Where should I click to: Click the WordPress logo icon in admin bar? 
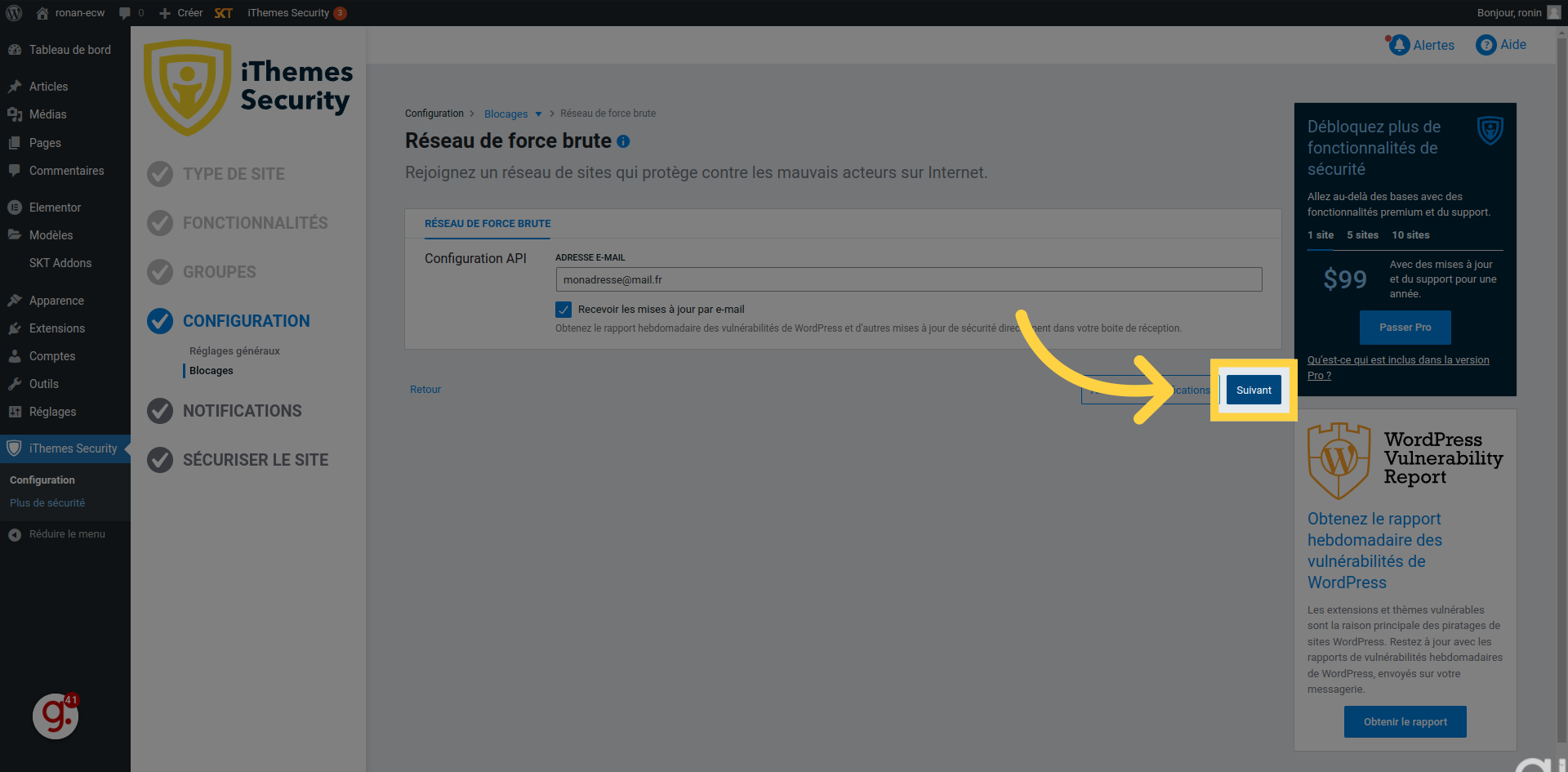pyautogui.click(x=14, y=13)
